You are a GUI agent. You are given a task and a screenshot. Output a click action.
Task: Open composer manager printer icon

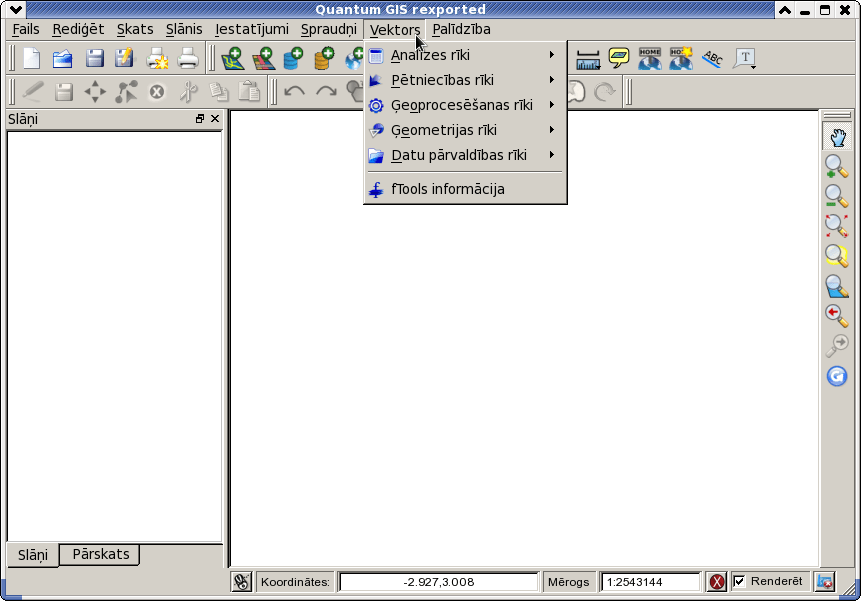[x=188, y=58]
